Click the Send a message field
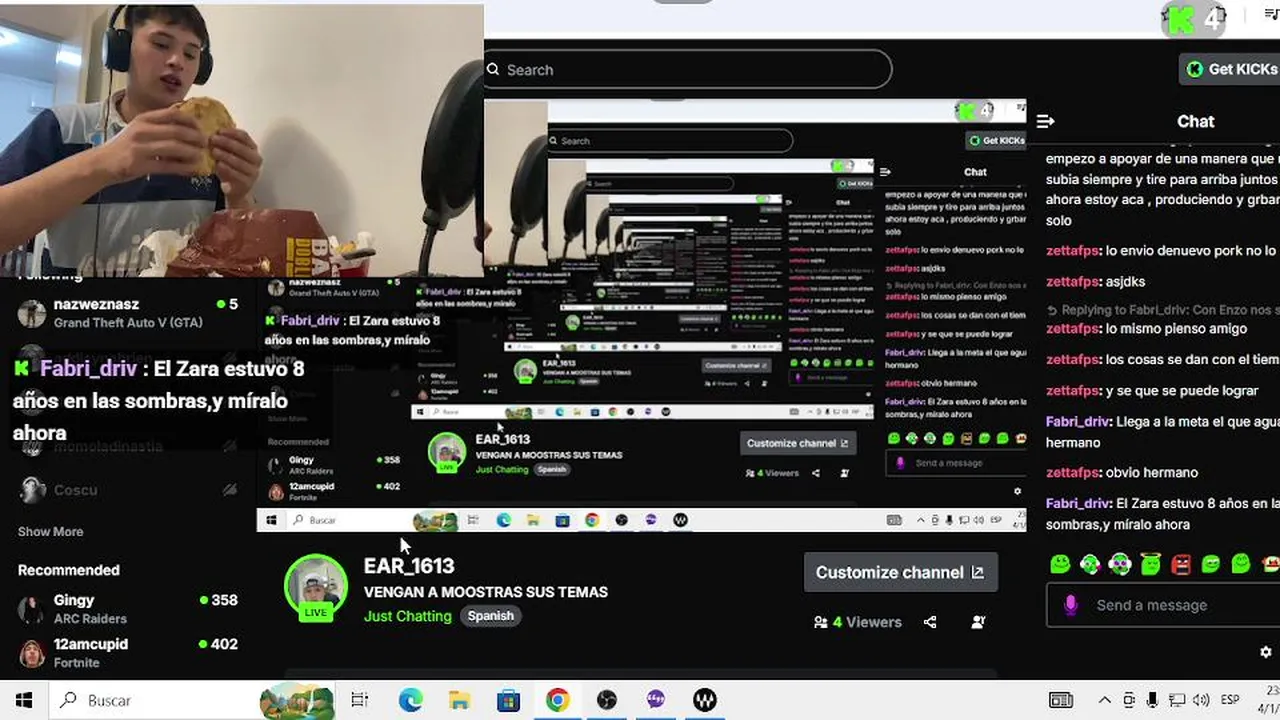Screen dimensions: 1280x720 pos(1165,605)
